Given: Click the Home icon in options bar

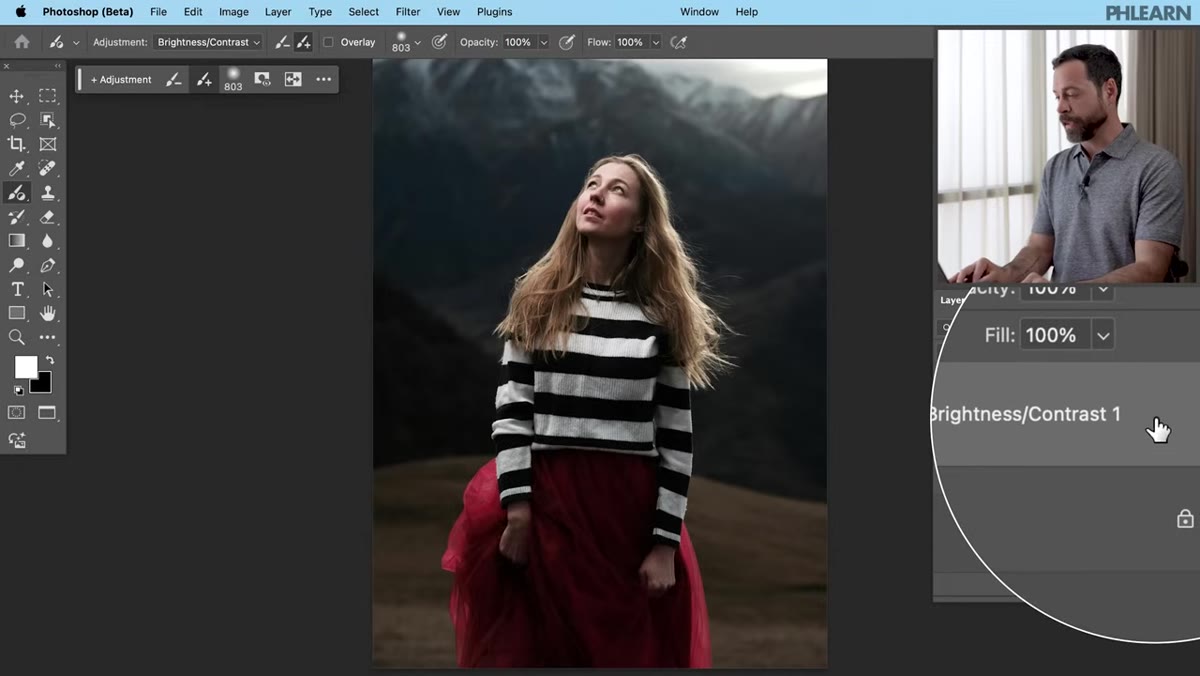Looking at the screenshot, I should coord(21,42).
